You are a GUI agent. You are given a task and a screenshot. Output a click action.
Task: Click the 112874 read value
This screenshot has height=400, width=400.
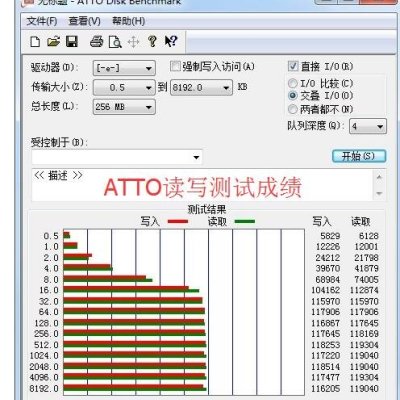pos(364,290)
